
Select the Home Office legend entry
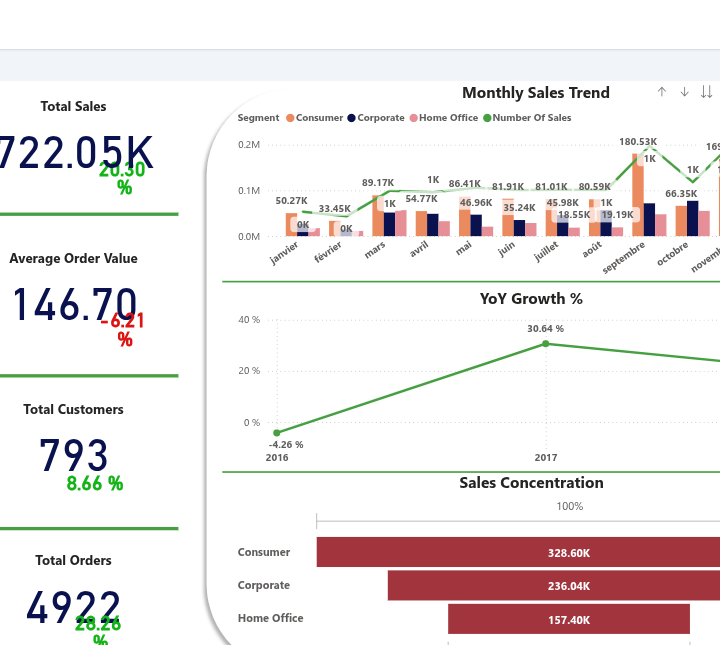444,118
